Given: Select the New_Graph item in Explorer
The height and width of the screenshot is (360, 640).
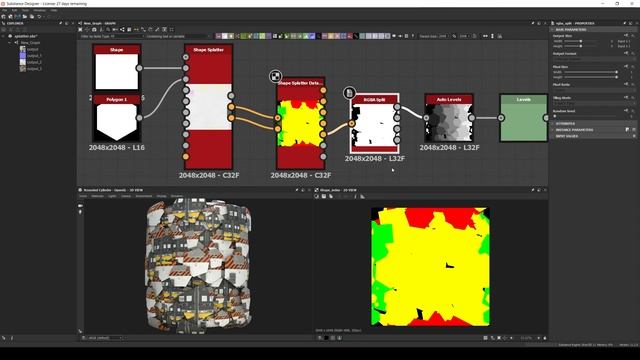Looking at the screenshot, I should pos(30,42).
